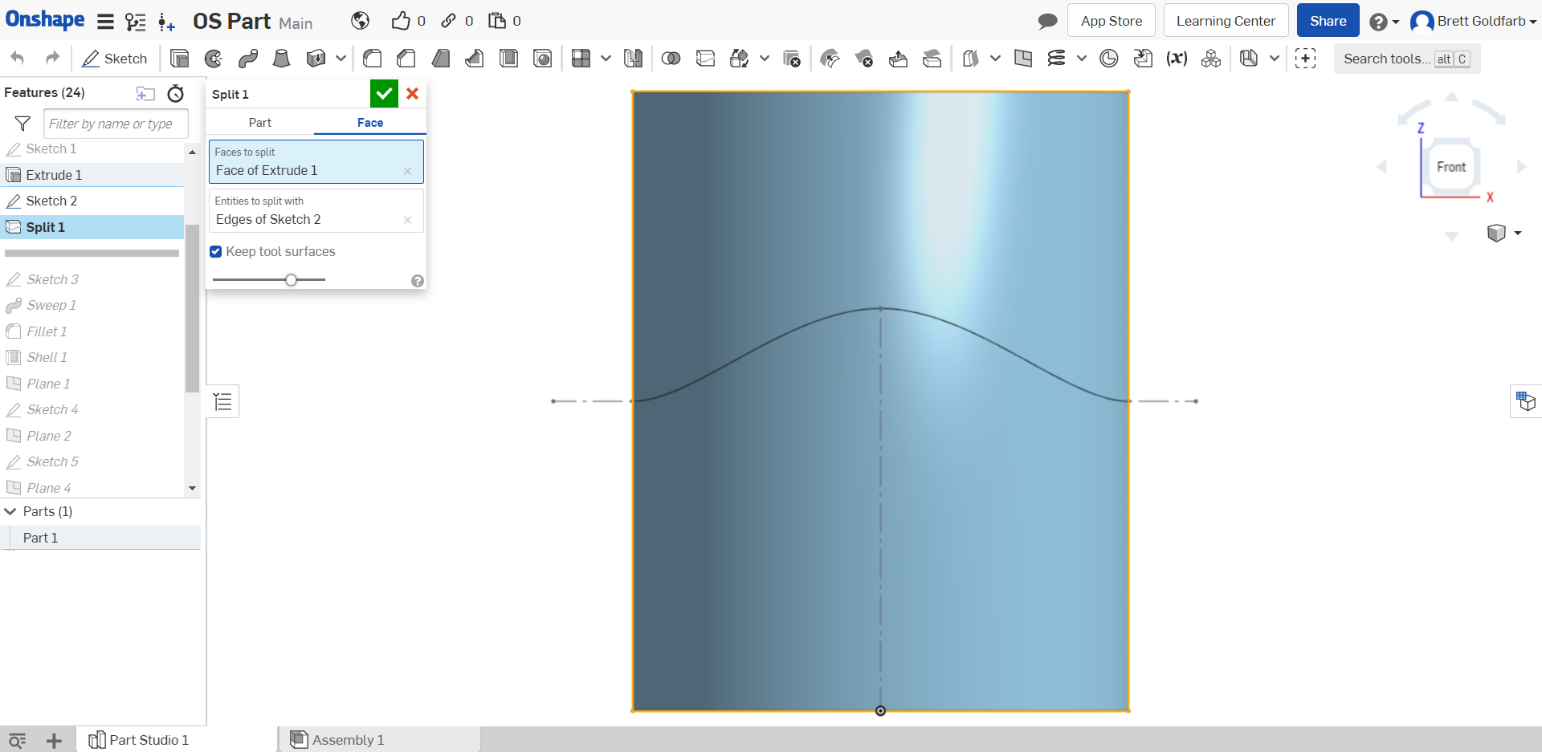1542x752 pixels.
Task: Open the Shell tool
Action: [508, 58]
